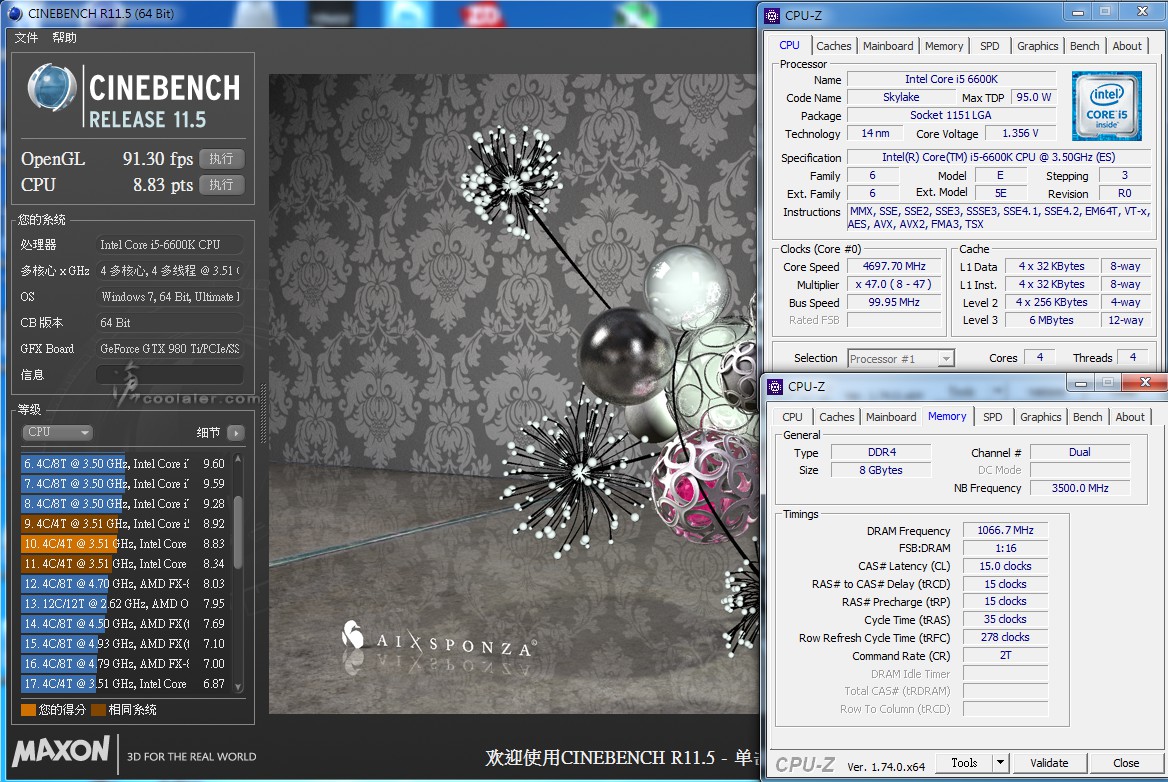Click ranking list scrollbar down arrow
This screenshot has height=782, width=1168.
(x=238, y=687)
